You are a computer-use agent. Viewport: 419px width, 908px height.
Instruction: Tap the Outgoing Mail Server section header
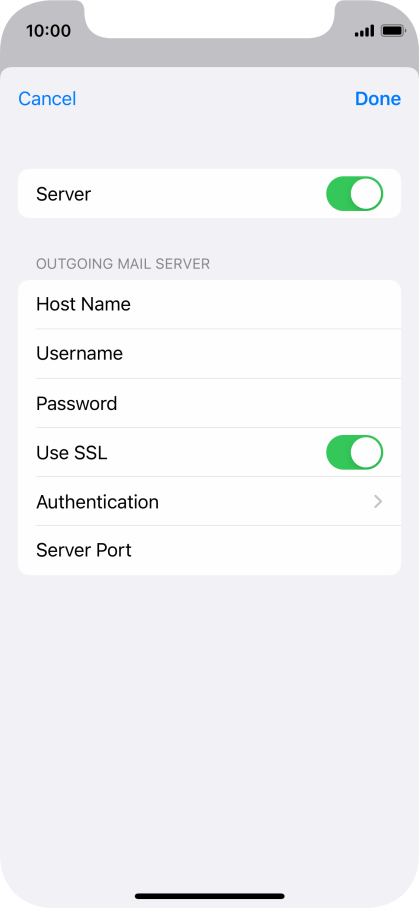[x=123, y=265]
